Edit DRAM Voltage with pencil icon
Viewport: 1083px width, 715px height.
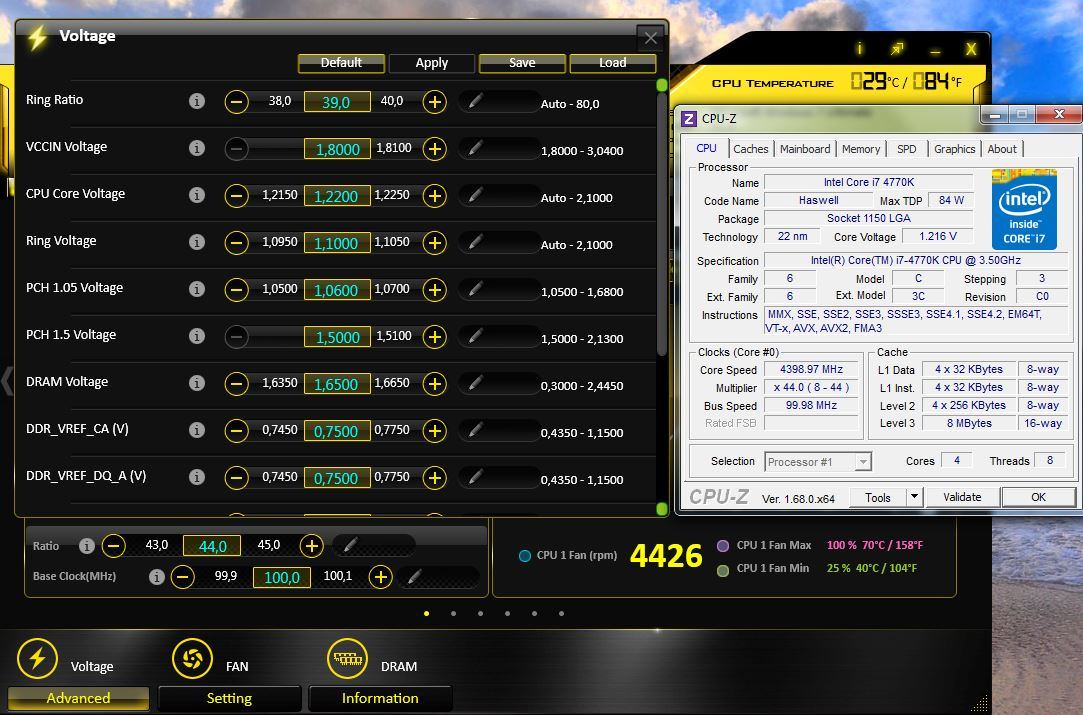(x=475, y=383)
